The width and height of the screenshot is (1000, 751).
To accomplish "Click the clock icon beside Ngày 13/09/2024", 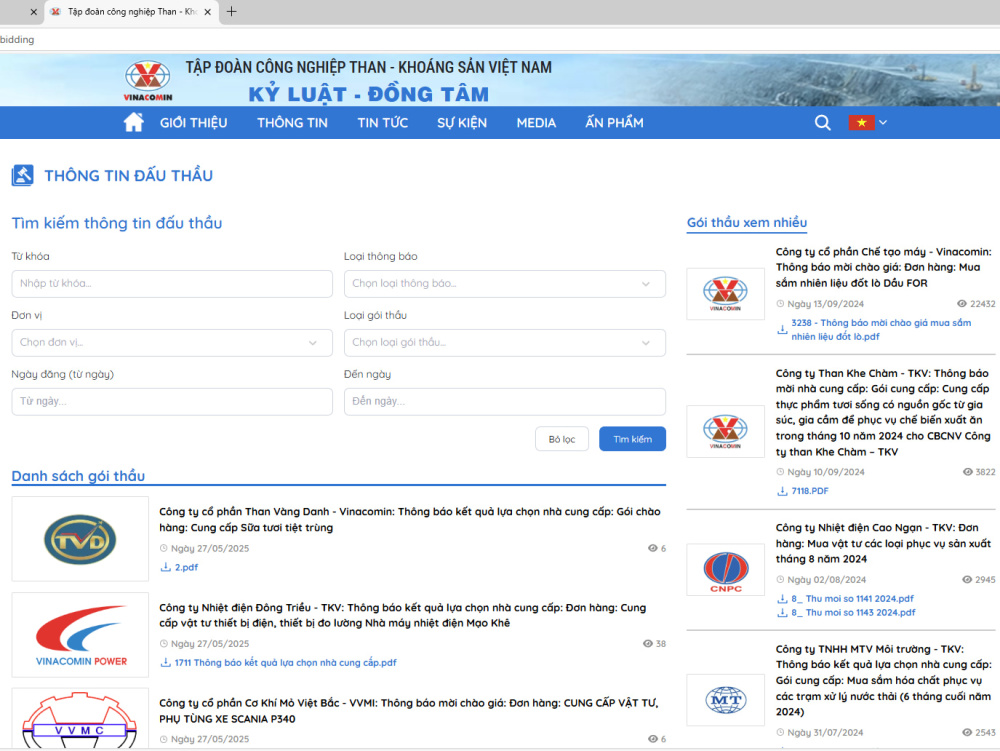I will click(780, 304).
